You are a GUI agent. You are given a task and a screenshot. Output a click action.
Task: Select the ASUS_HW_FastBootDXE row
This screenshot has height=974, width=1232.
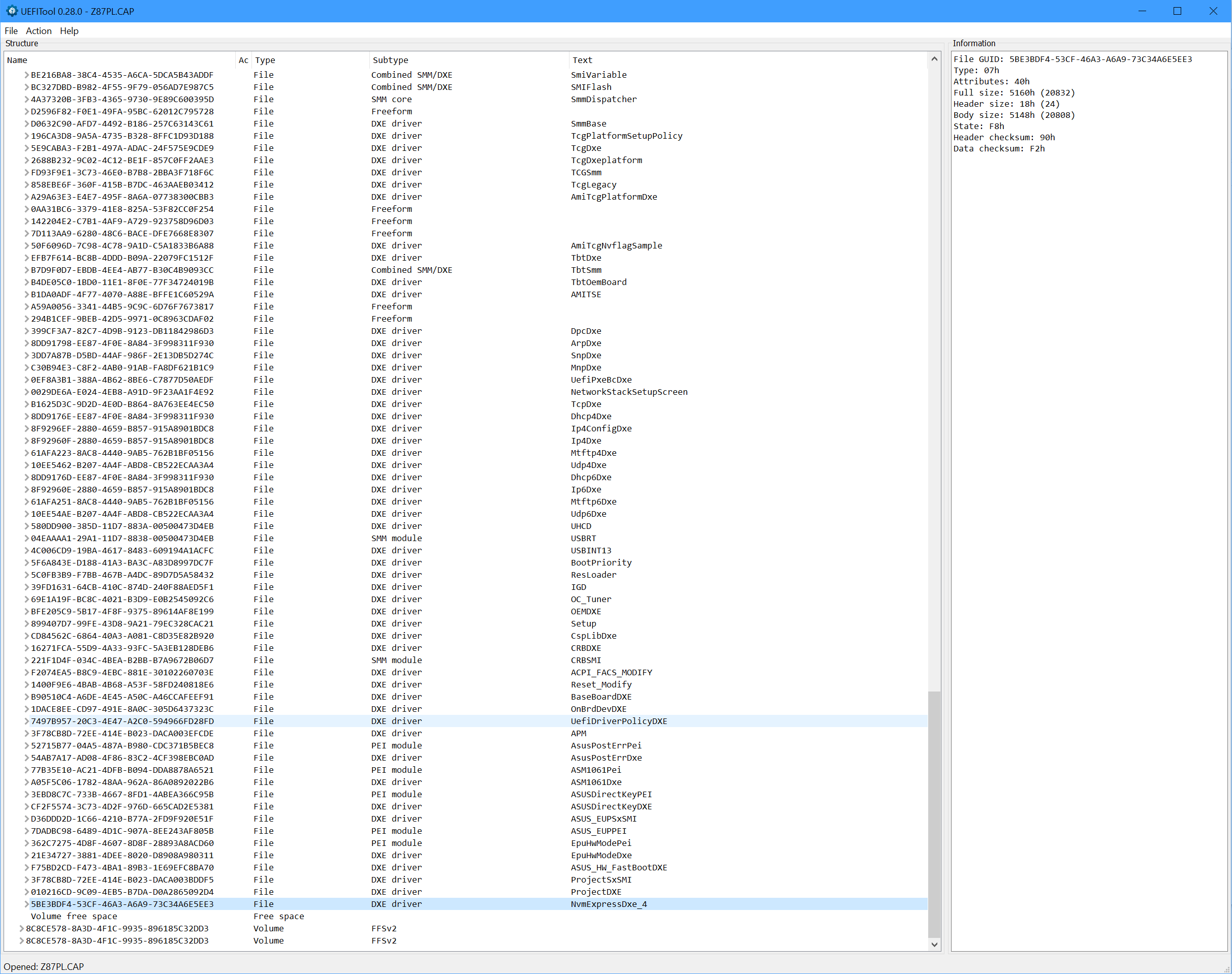pyautogui.click(x=466, y=867)
